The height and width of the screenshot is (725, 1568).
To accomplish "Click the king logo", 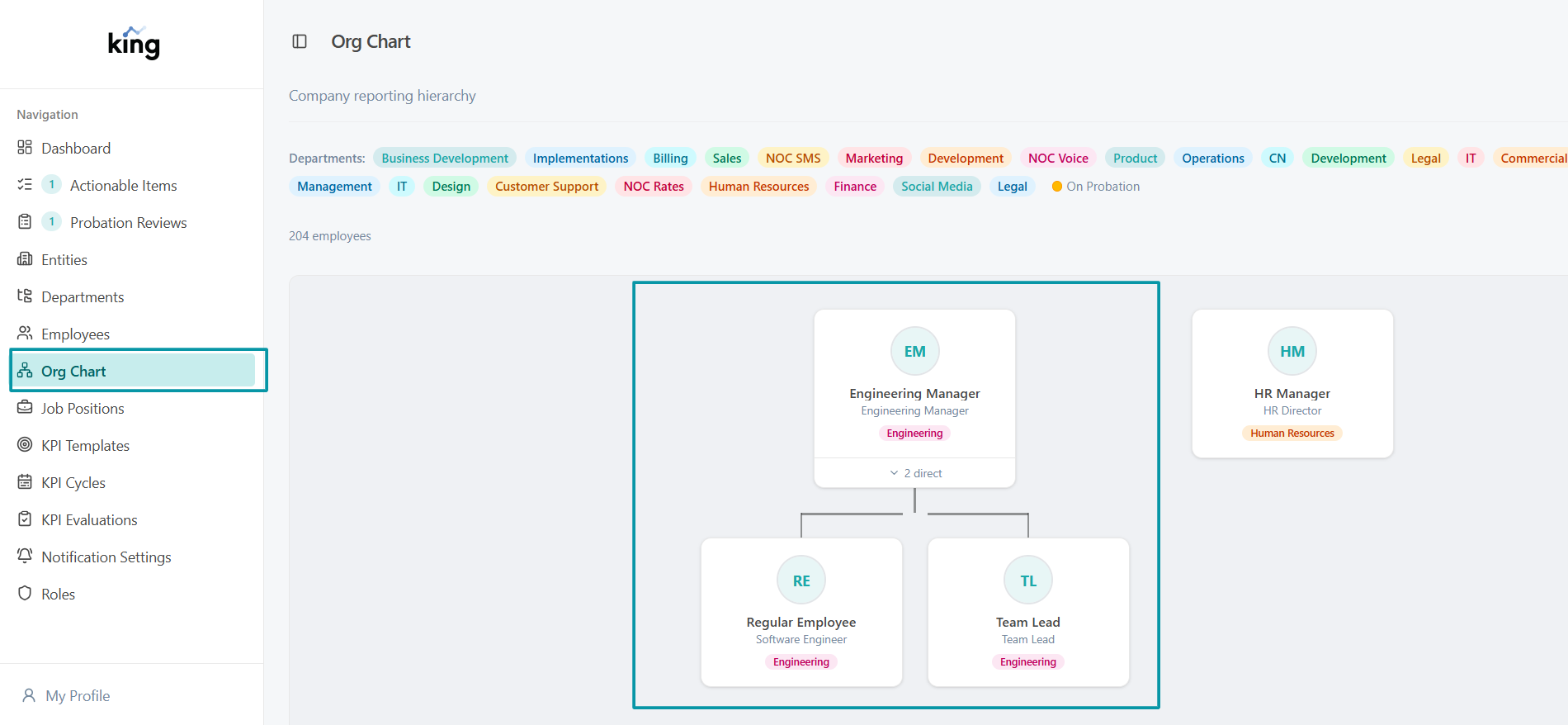I will click(x=134, y=43).
